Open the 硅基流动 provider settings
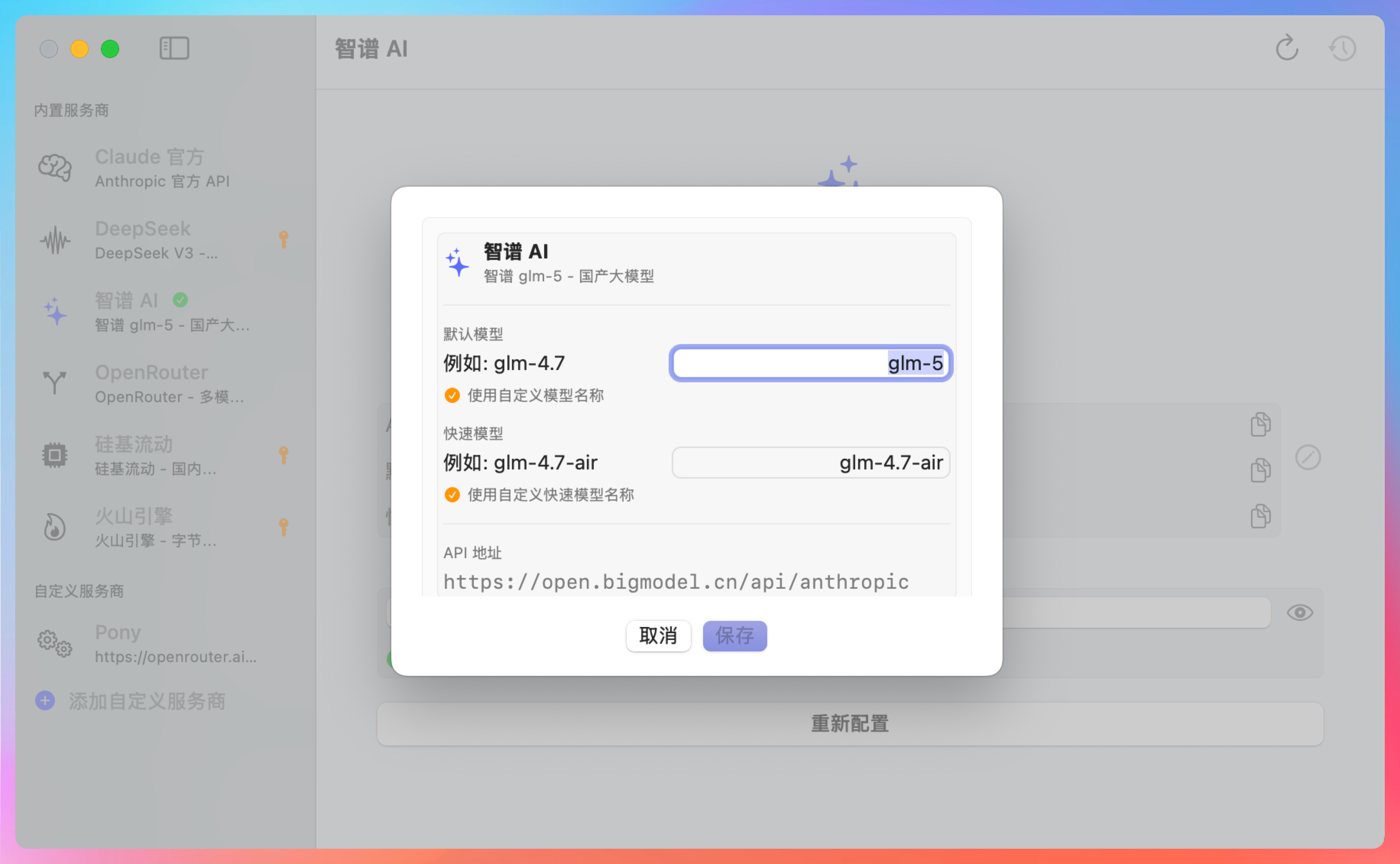Screen dimensions: 1400x864 click(134, 455)
